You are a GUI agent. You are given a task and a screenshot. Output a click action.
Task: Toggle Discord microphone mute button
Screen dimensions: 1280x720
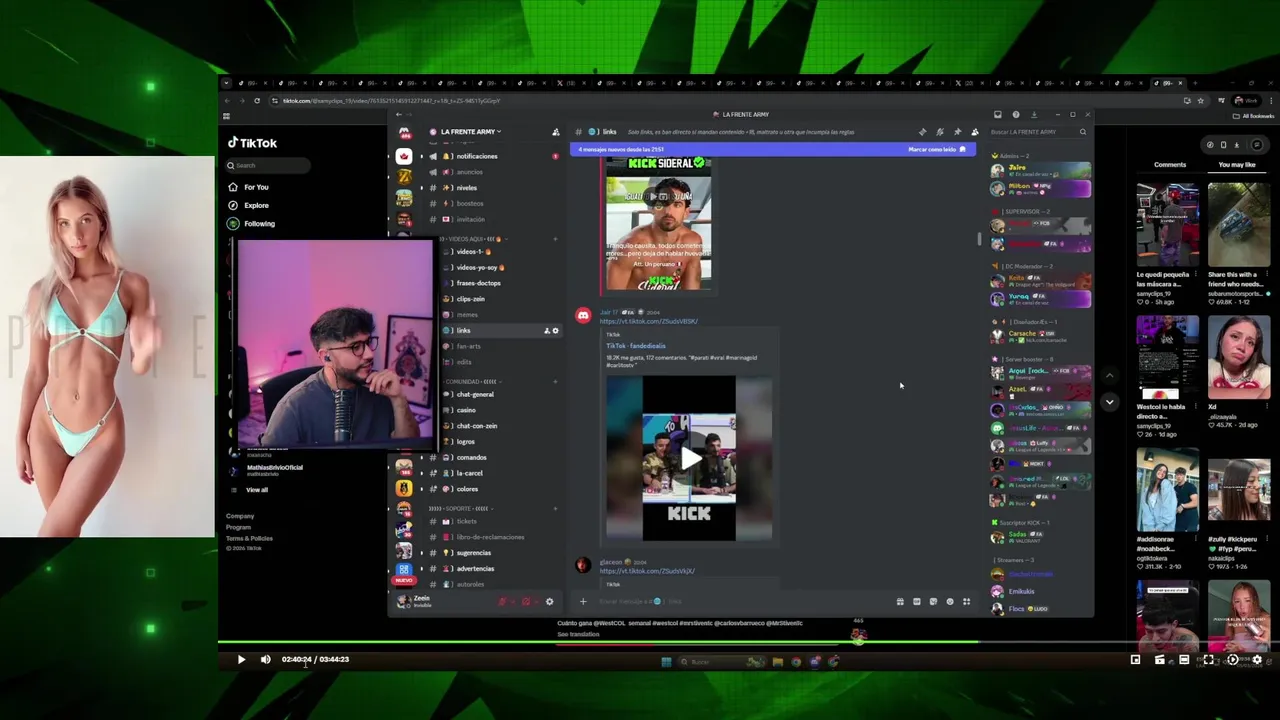pyautogui.click(x=503, y=602)
